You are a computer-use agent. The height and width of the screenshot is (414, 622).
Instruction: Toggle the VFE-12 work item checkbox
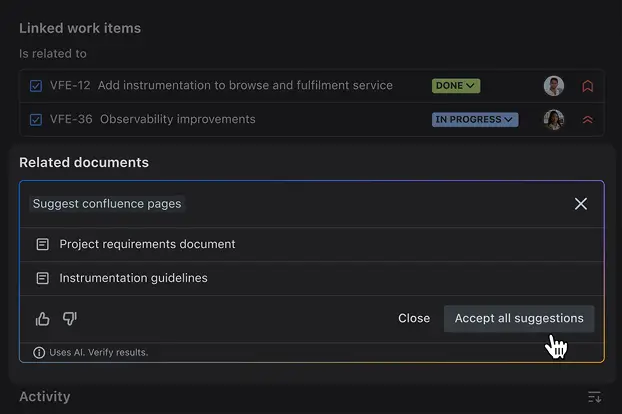point(36,86)
